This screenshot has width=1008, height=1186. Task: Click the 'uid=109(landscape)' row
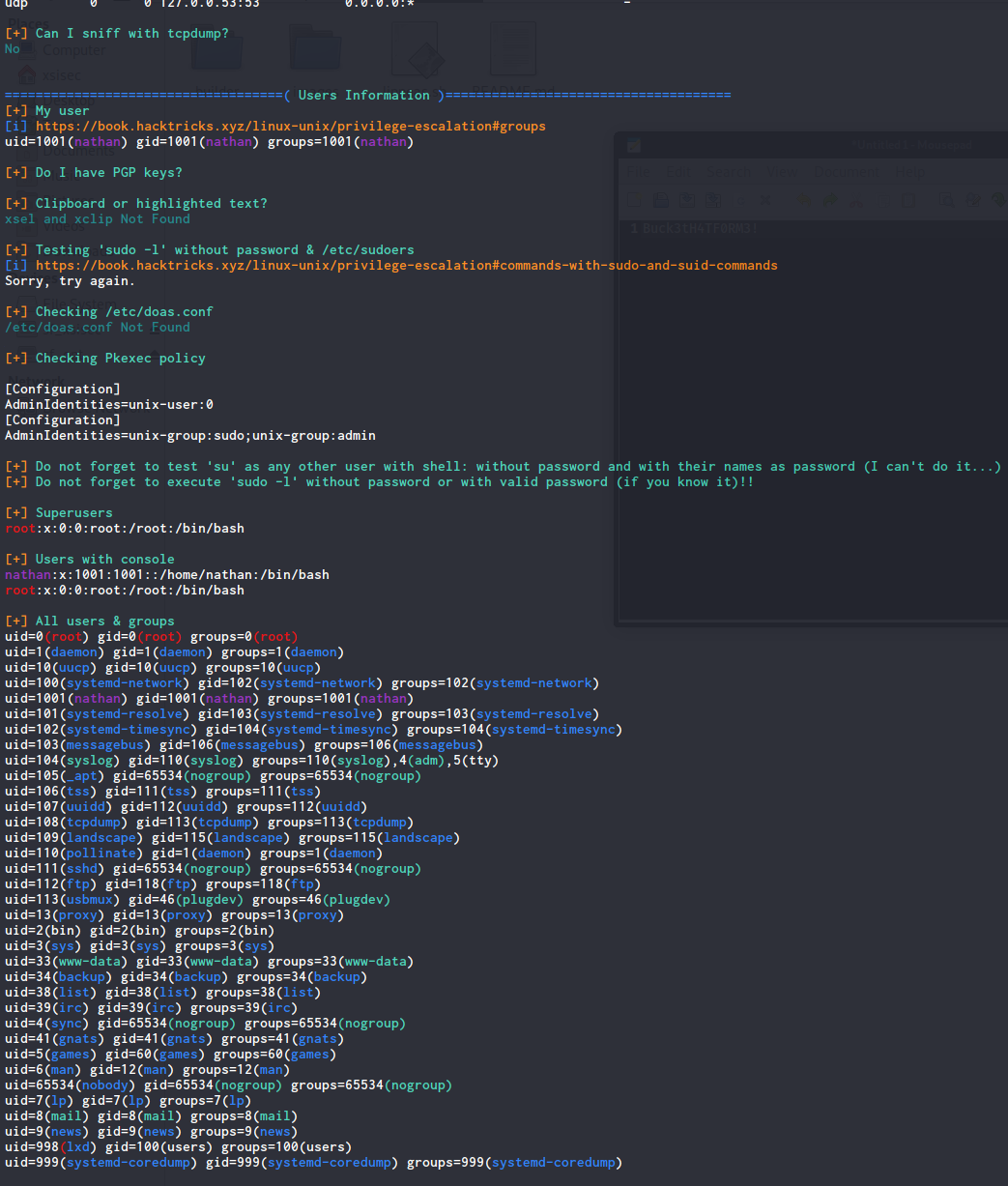(x=233, y=838)
